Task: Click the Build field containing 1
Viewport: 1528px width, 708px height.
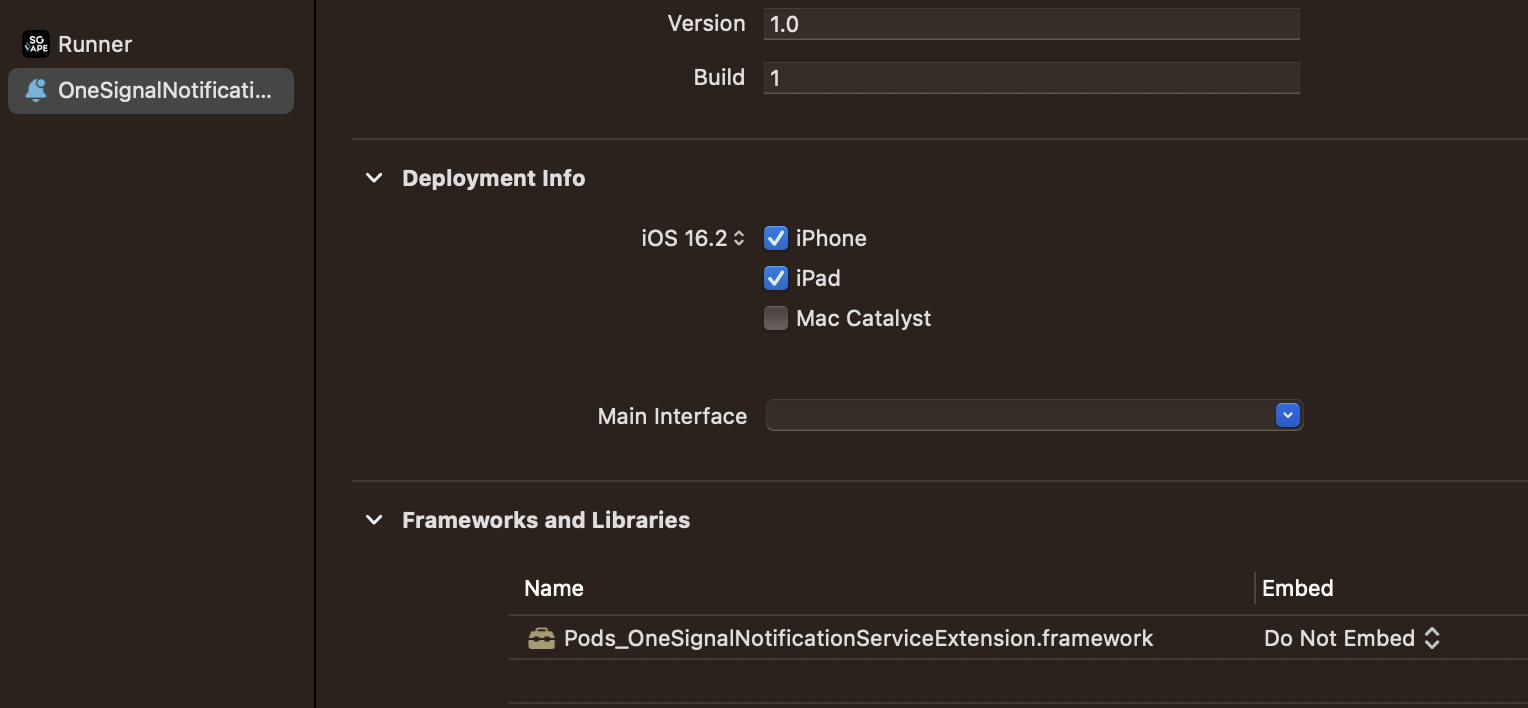Action: 1031,77
